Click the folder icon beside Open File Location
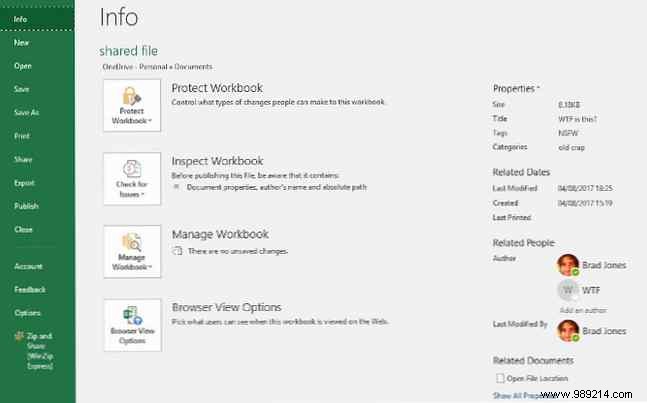This screenshot has width=647, height=403. (x=500, y=378)
